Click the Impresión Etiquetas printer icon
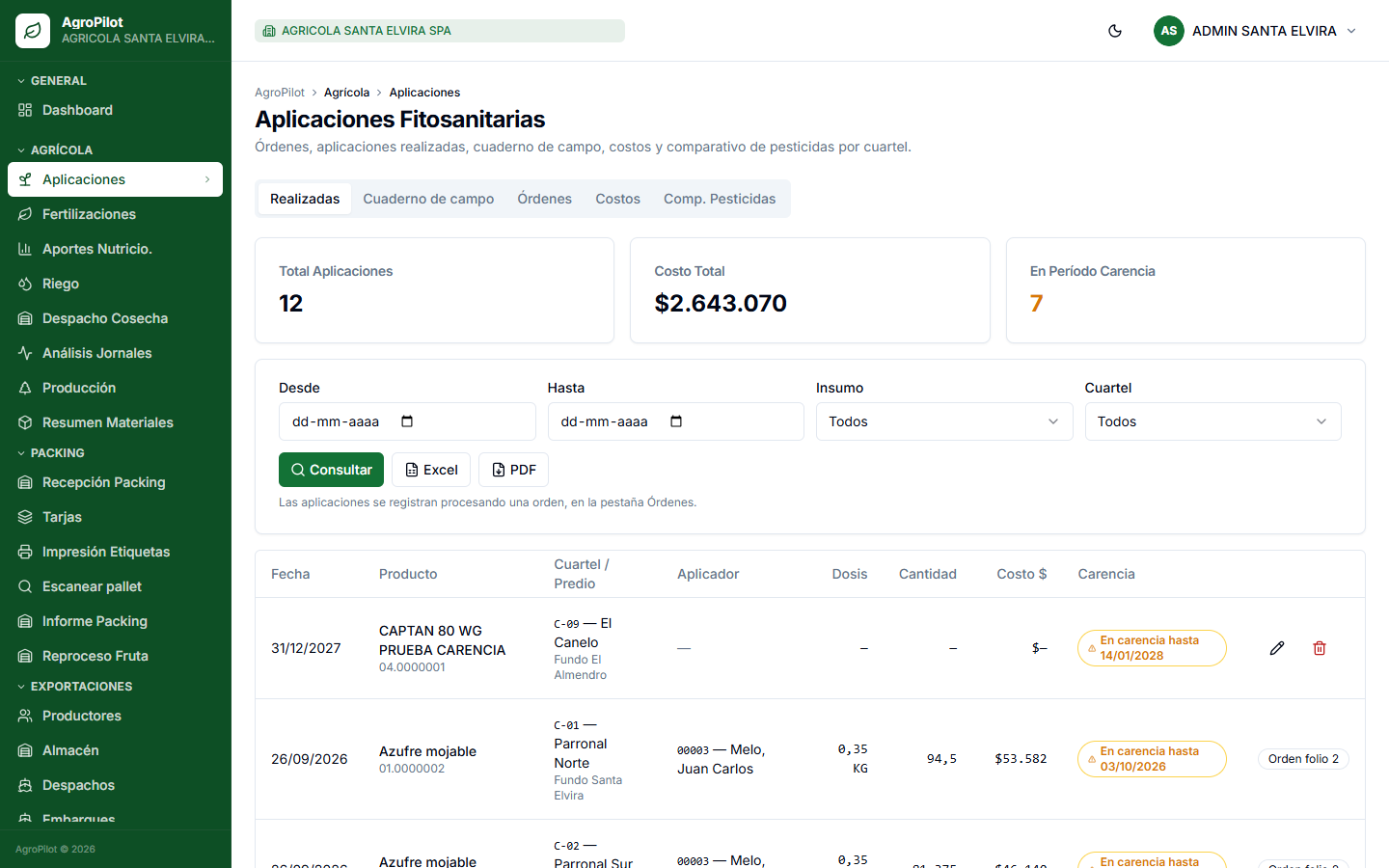The width and height of the screenshot is (1389, 868). tap(25, 552)
